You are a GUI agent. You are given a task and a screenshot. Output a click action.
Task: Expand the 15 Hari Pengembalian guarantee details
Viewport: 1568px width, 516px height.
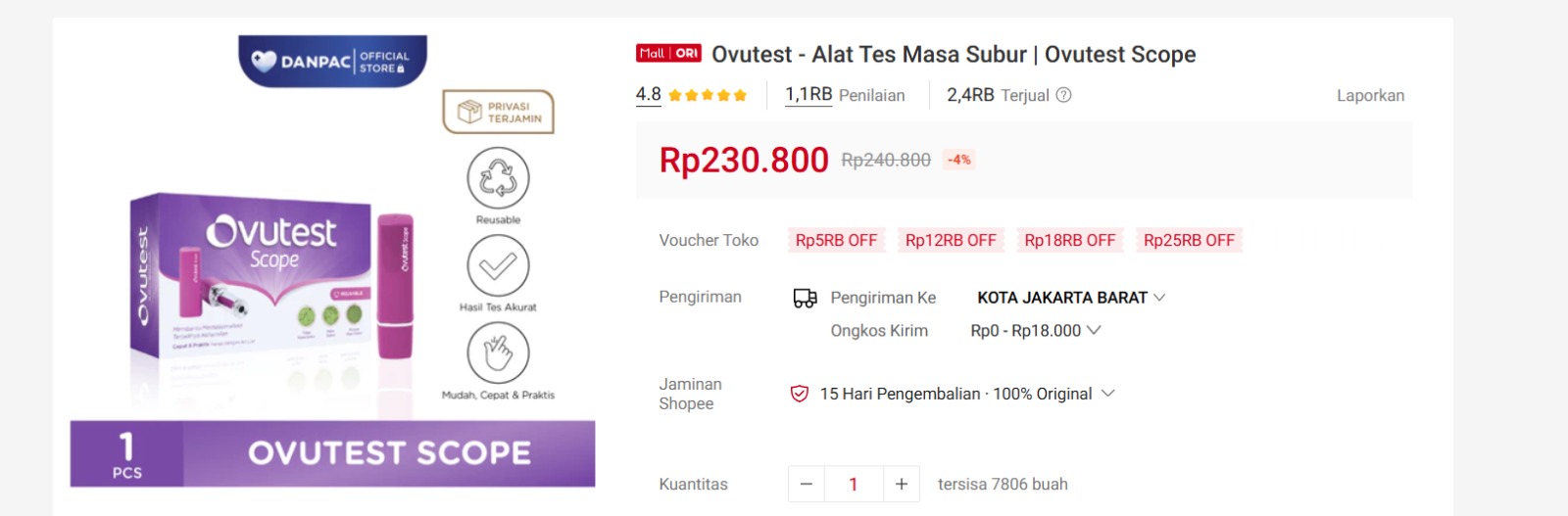[1108, 394]
